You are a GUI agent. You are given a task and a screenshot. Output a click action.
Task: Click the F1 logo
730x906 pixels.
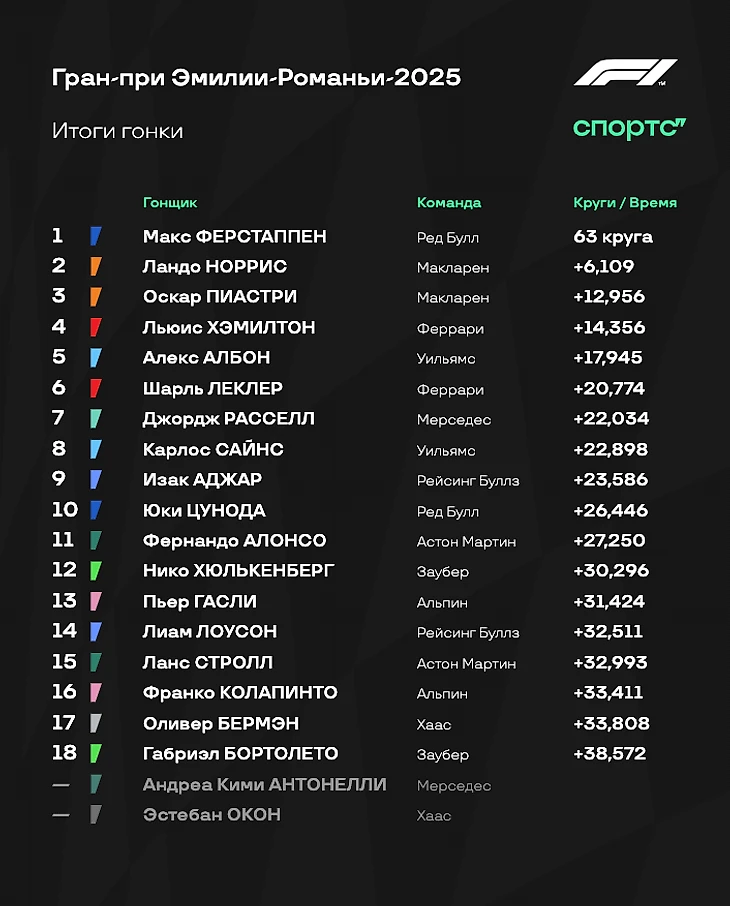(x=625, y=73)
